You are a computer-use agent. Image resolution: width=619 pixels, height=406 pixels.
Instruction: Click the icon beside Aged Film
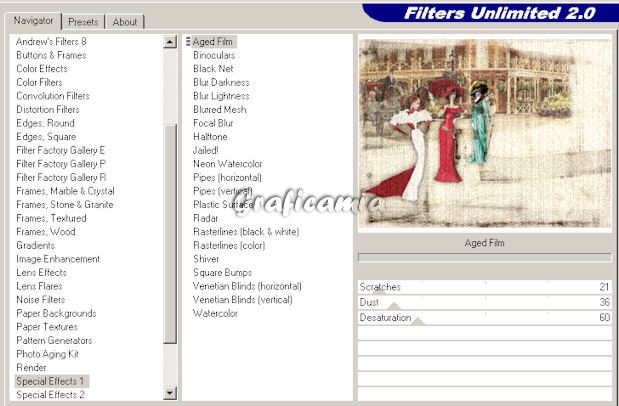pyautogui.click(x=188, y=41)
